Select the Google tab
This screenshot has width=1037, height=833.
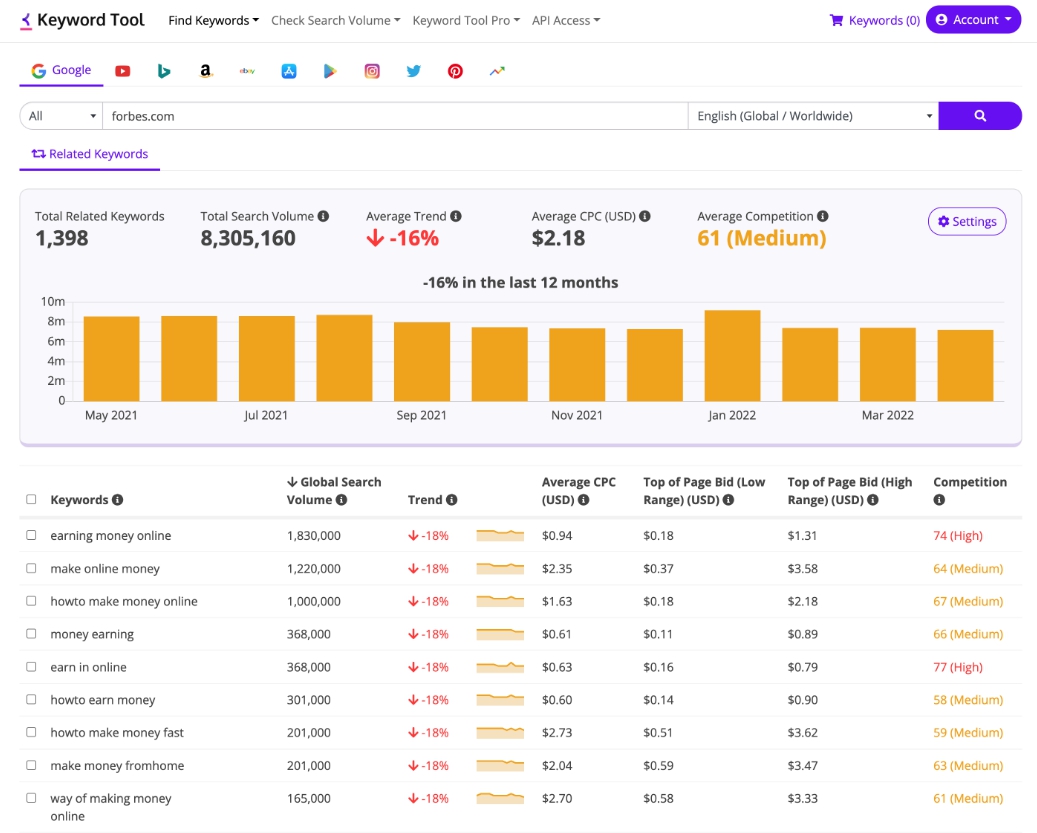pyautogui.click(x=62, y=70)
